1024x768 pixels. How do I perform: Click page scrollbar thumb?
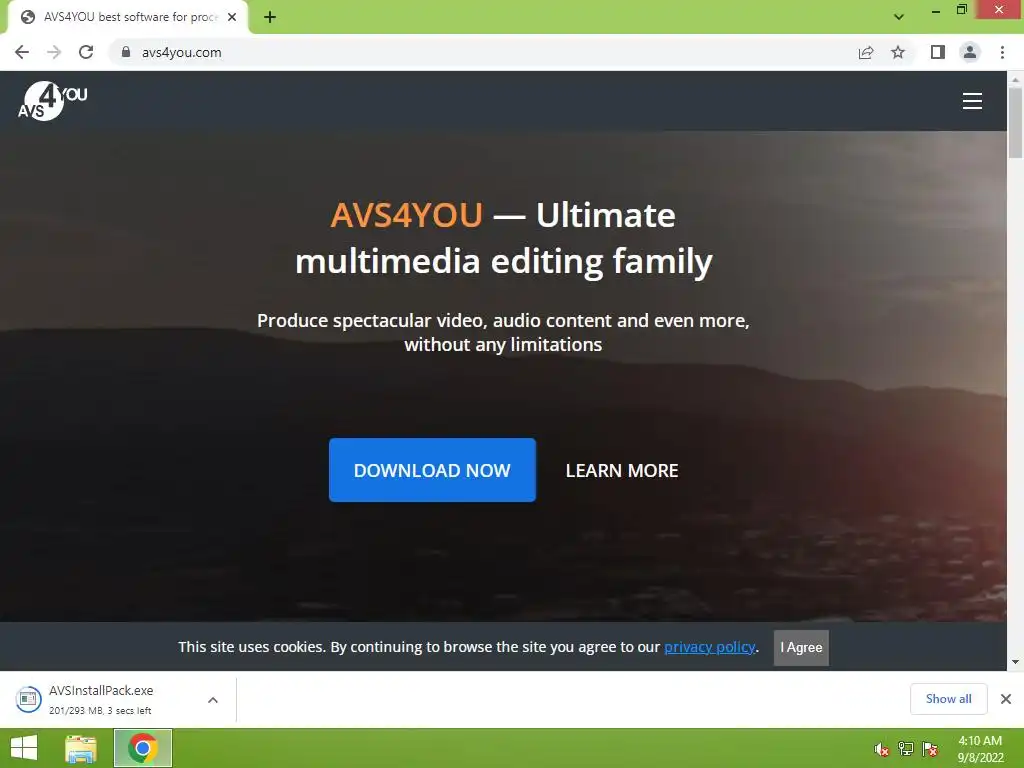(x=1015, y=122)
